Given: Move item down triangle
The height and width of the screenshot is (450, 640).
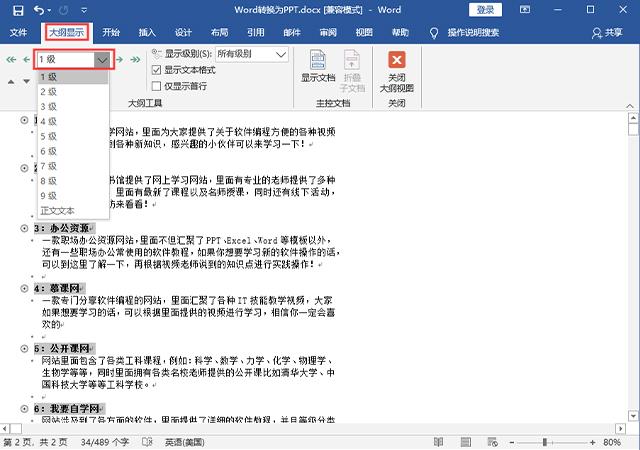Looking at the screenshot, I should 27,82.
